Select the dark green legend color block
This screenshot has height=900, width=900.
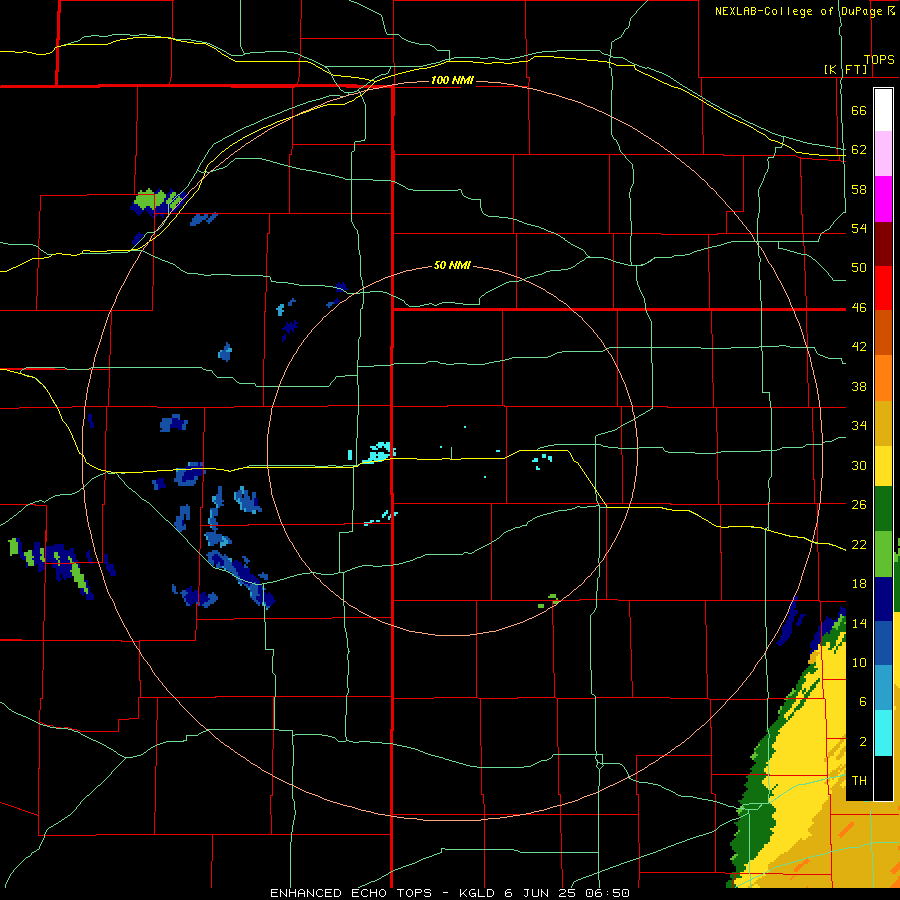click(883, 509)
